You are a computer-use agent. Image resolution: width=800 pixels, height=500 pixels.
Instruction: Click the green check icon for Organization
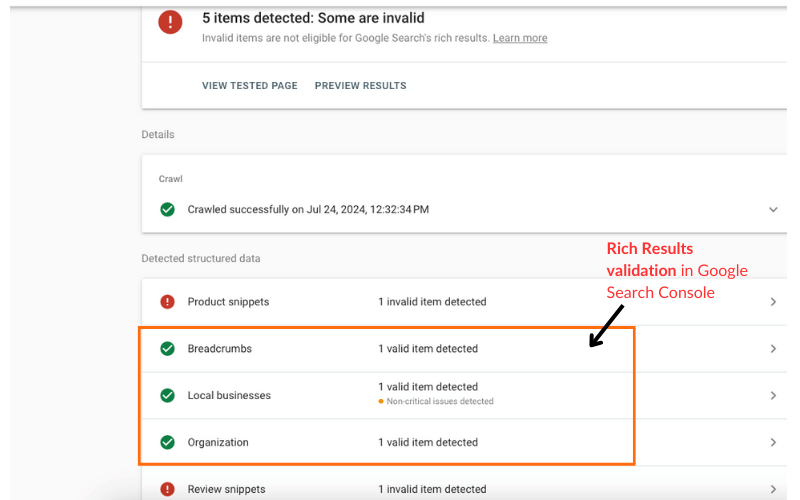[x=167, y=442]
